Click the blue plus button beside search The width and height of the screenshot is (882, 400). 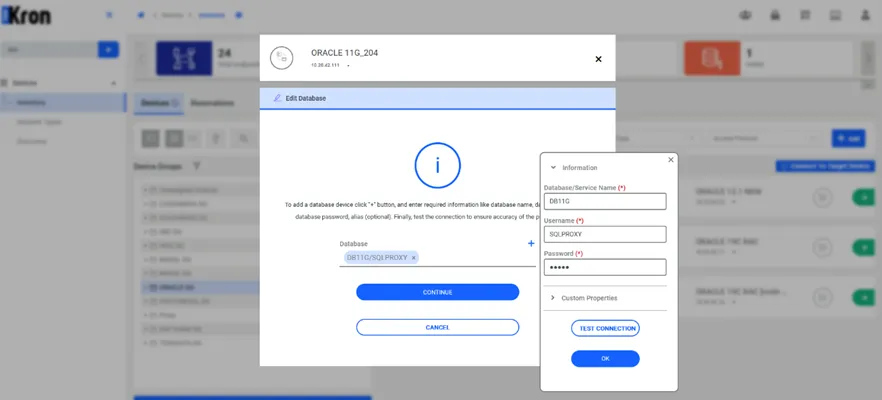click(x=108, y=50)
